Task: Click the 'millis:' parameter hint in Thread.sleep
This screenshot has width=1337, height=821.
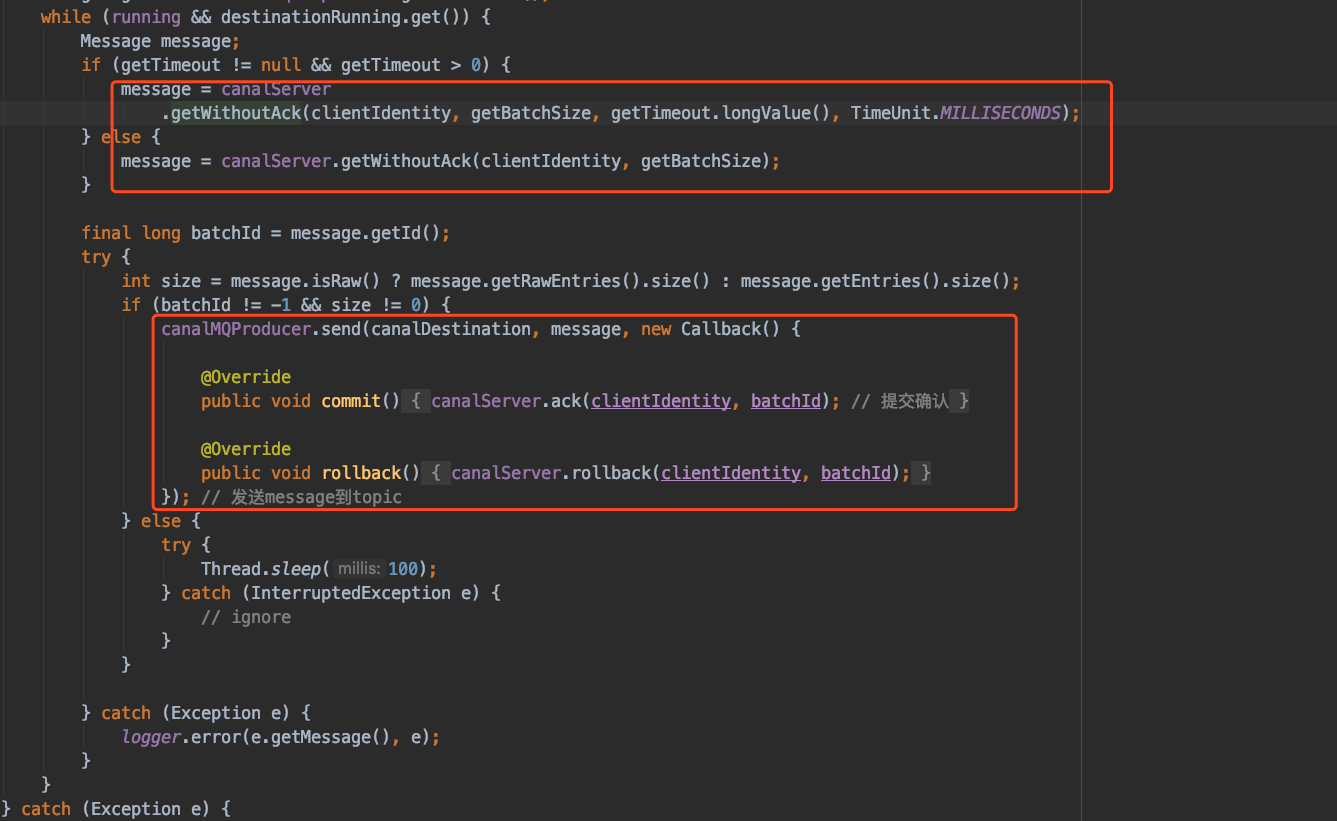Action: pos(358,569)
